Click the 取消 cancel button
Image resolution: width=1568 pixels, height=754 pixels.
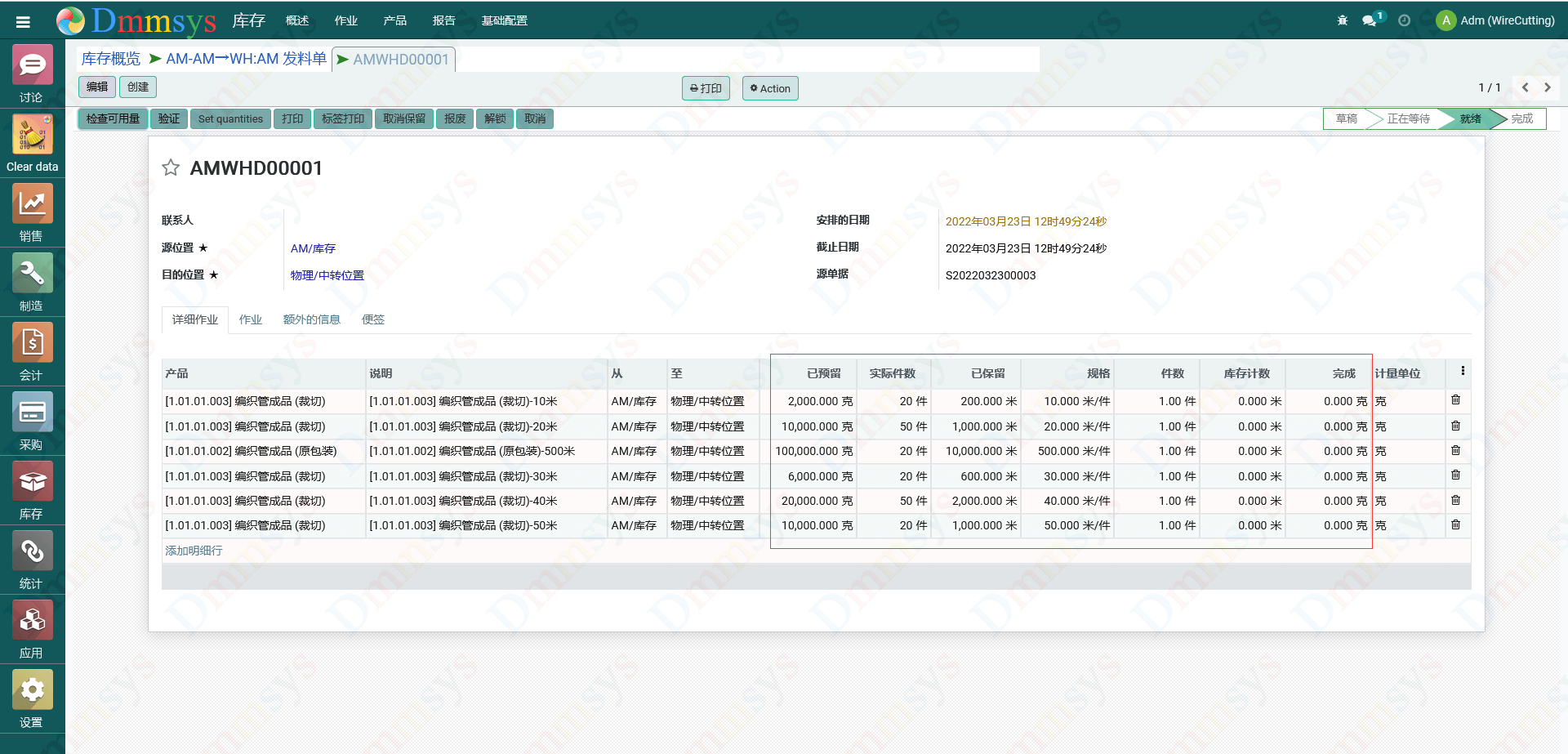pyautogui.click(x=535, y=118)
